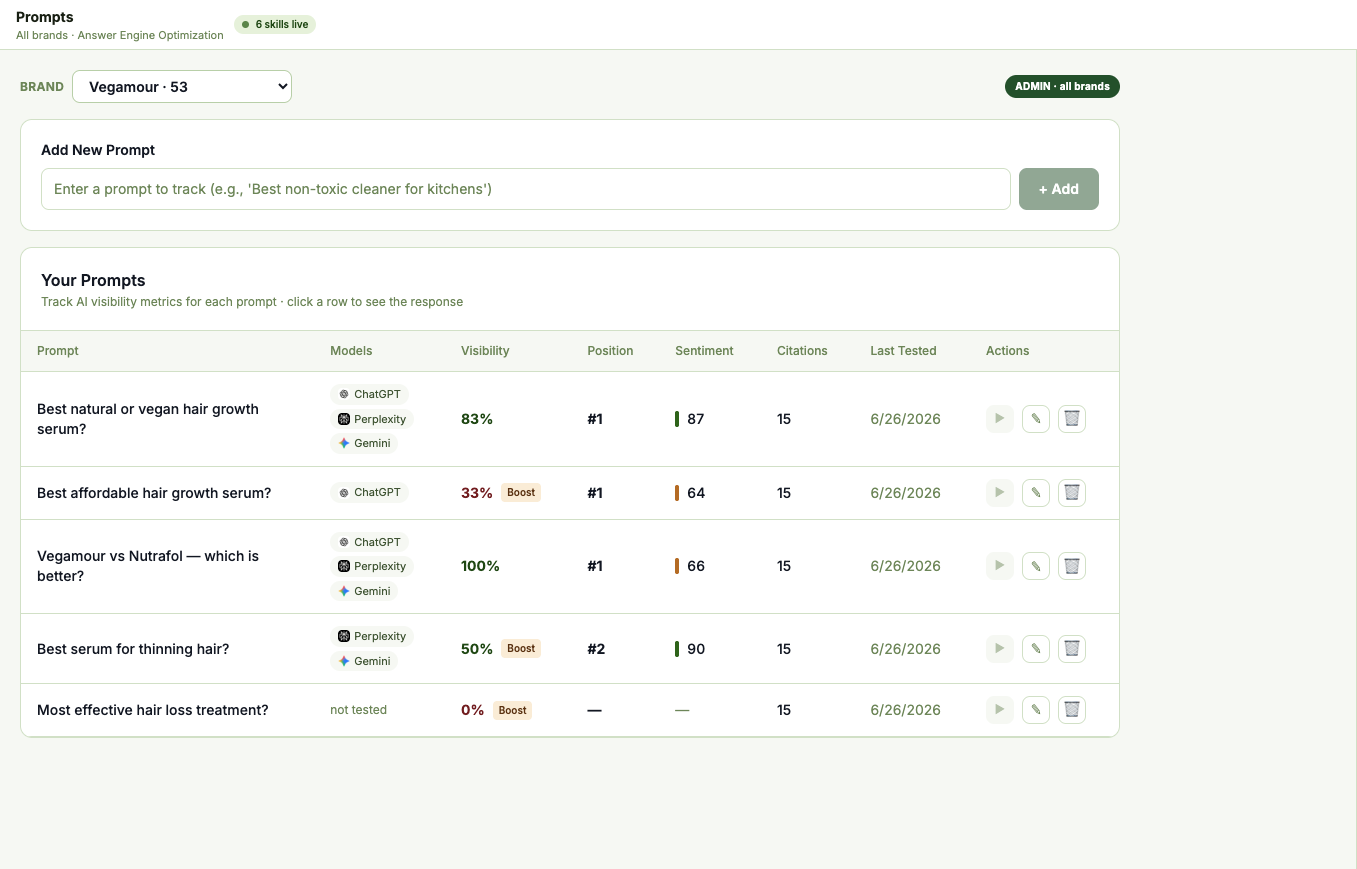Delete 'Best serum for thinning hair' prompt

[x=1072, y=649]
